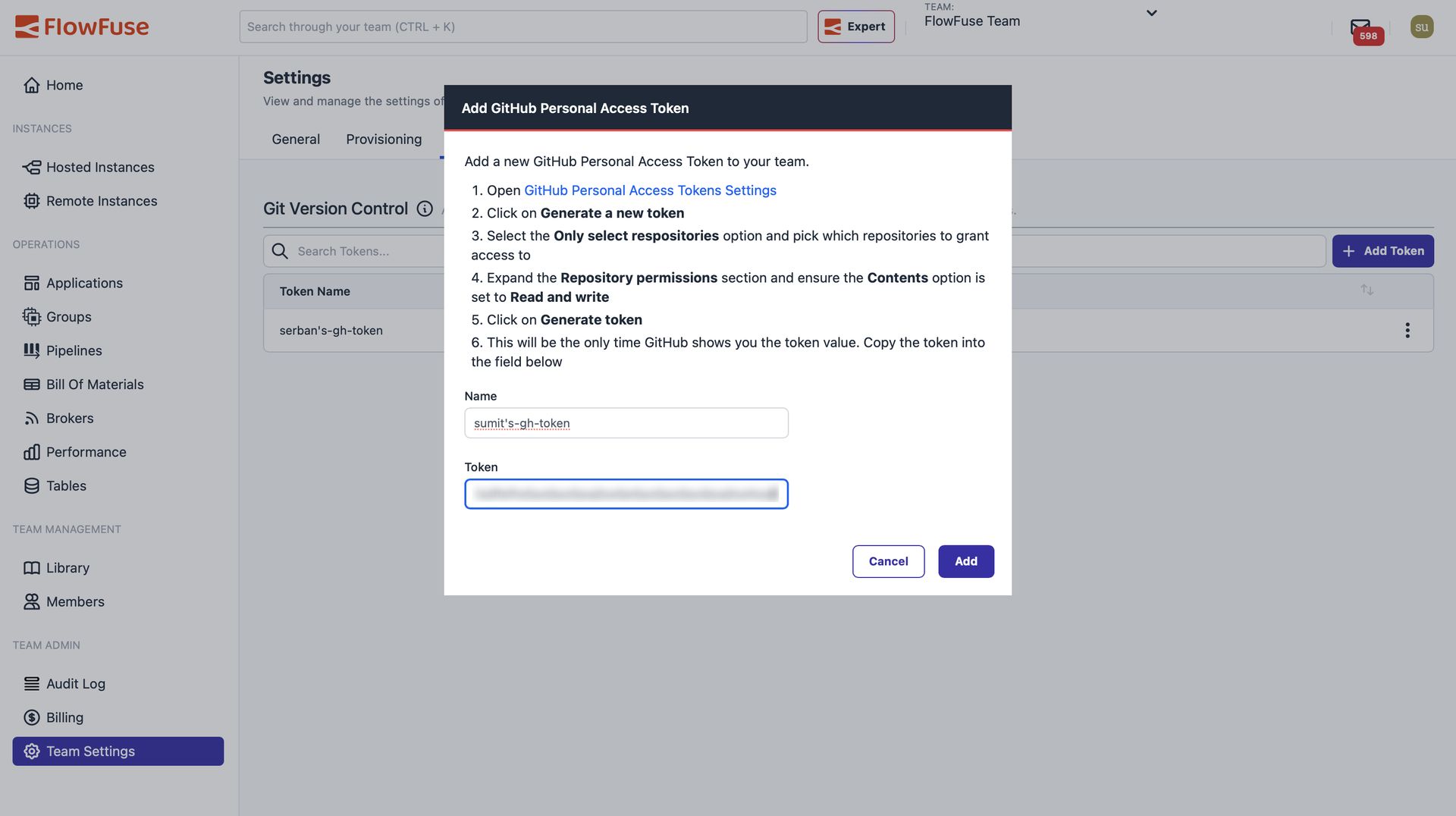Click the Add button in the dialog
This screenshot has height=816, width=1456.
[965, 561]
